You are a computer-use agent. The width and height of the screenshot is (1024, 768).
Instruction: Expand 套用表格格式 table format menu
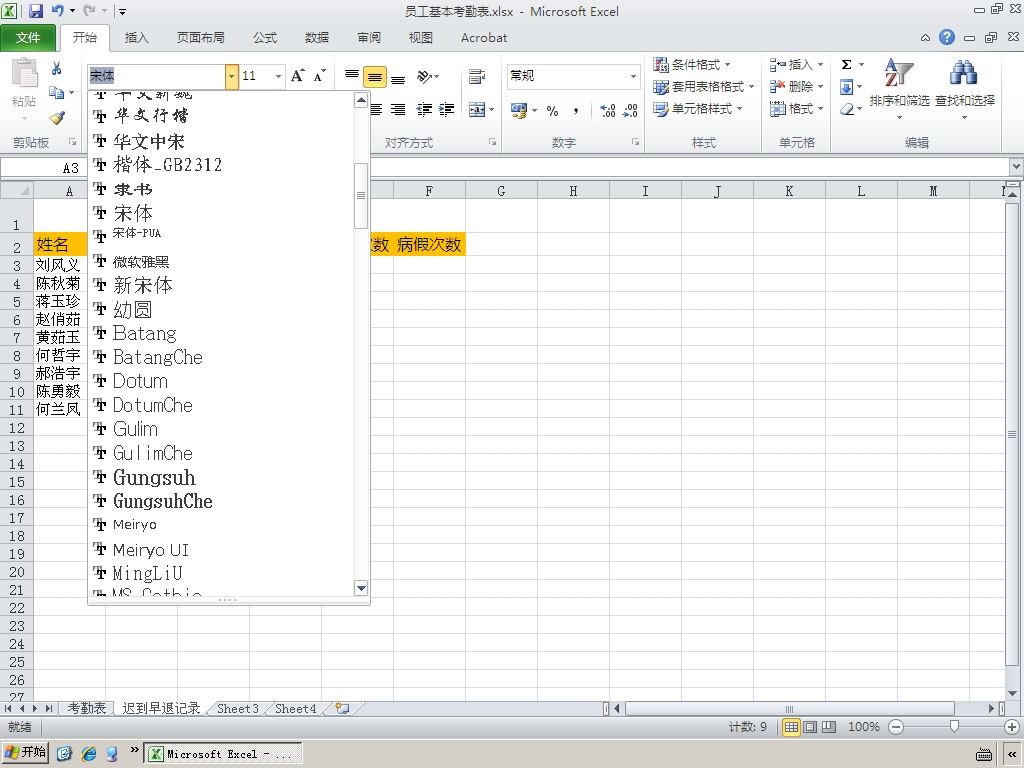tap(703, 86)
